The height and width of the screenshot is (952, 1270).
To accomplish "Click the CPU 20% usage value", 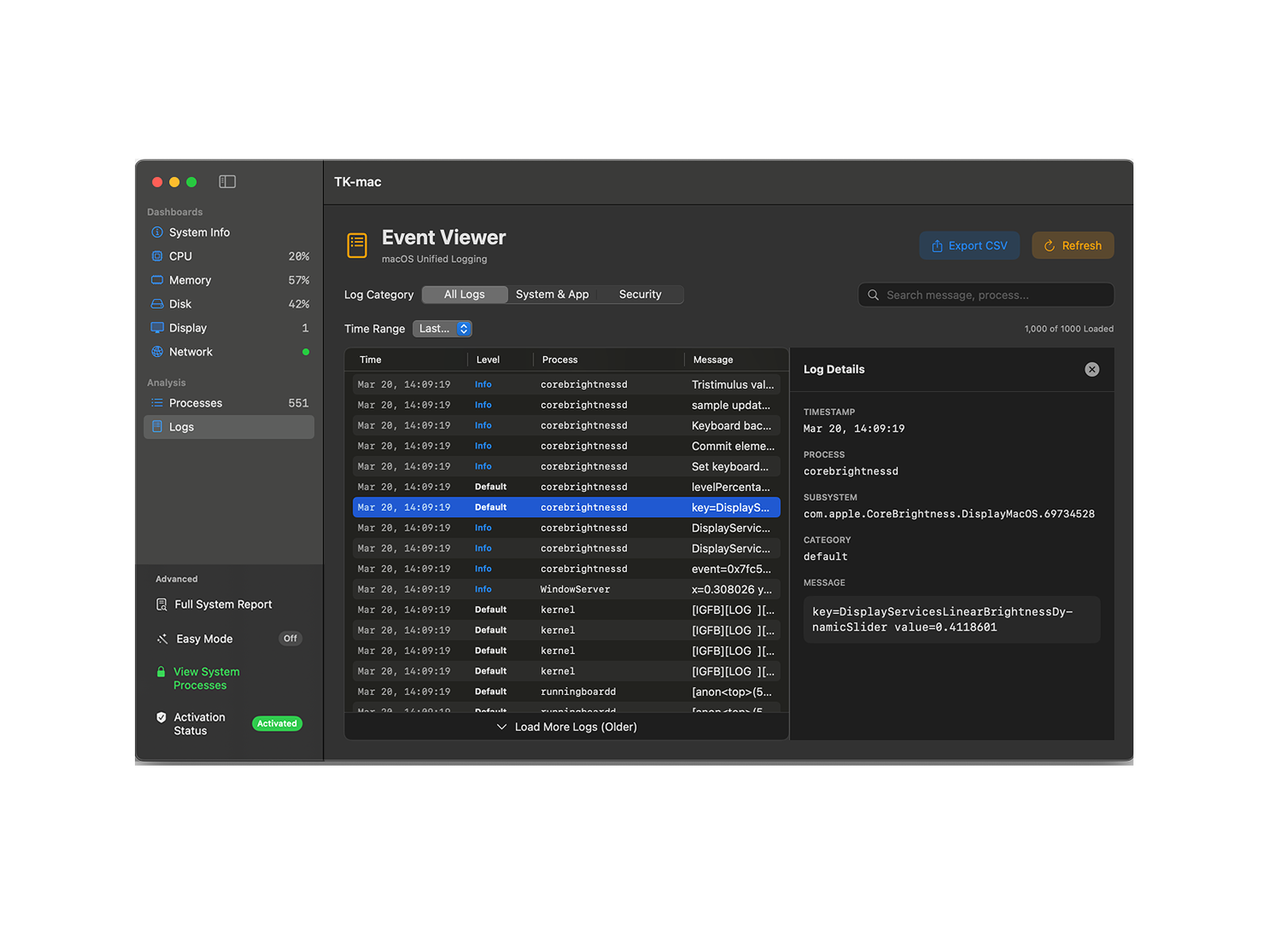I will pos(298,256).
